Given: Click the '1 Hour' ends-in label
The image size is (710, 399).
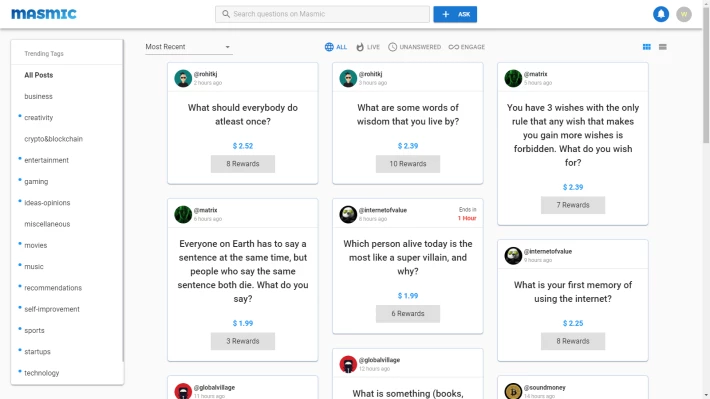Looking at the screenshot, I should point(467,218).
